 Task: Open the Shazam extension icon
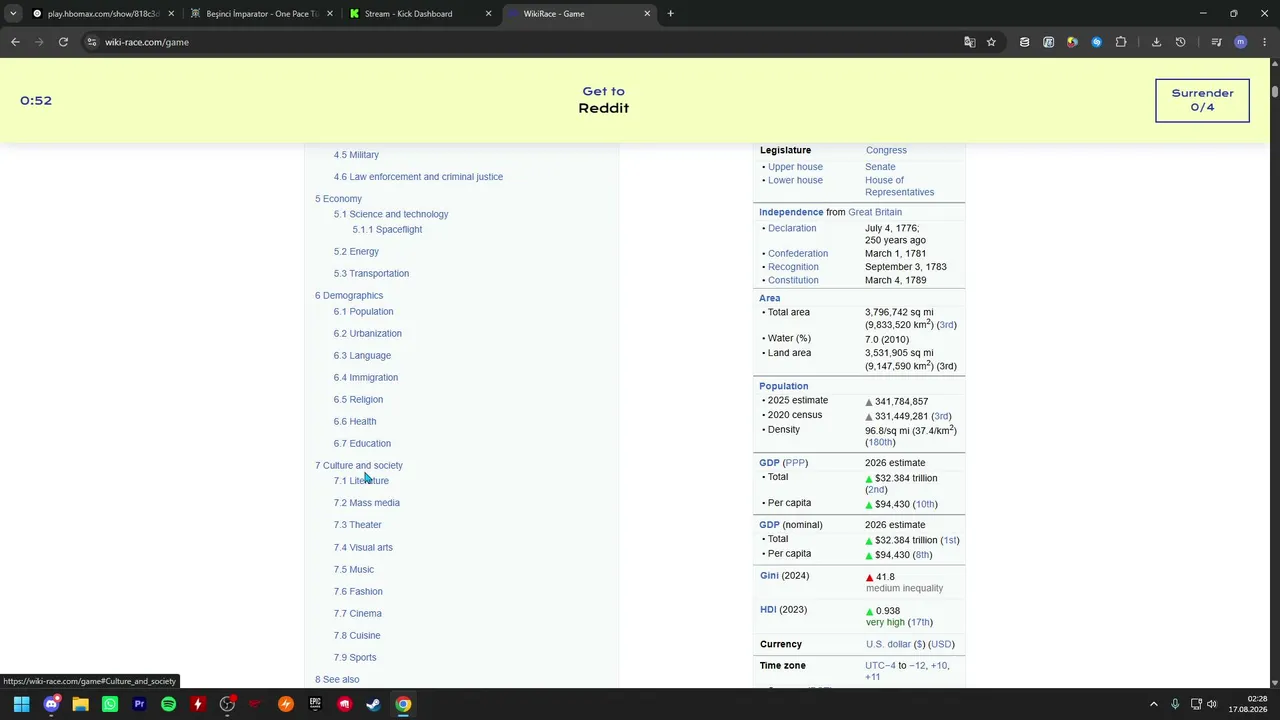(1096, 42)
